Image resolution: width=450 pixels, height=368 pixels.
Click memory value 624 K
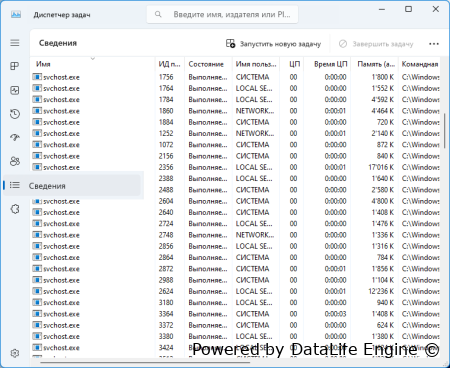click(386, 325)
